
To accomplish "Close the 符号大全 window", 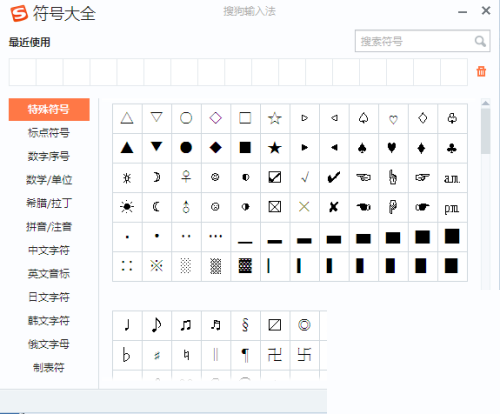I will (x=486, y=11).
